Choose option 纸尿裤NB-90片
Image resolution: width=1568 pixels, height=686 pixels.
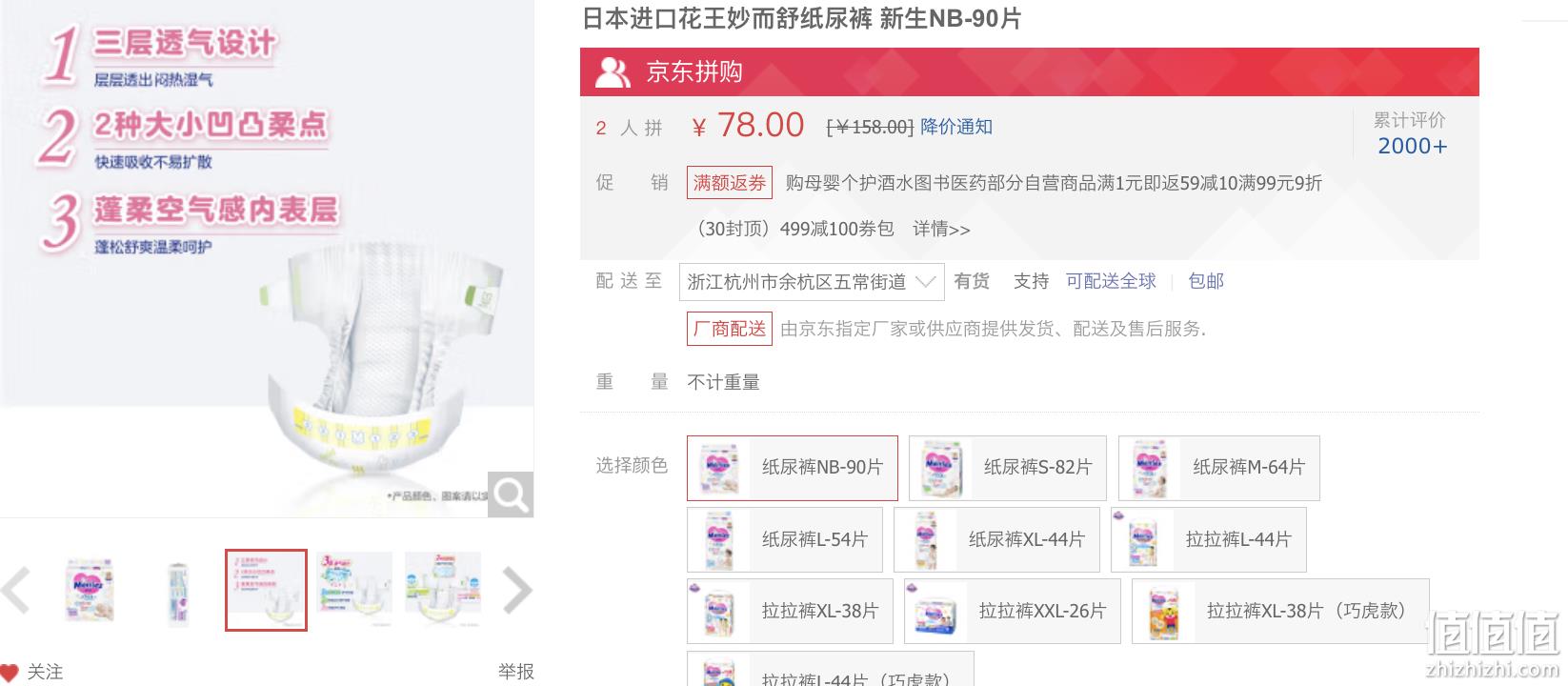coord(793,468)
